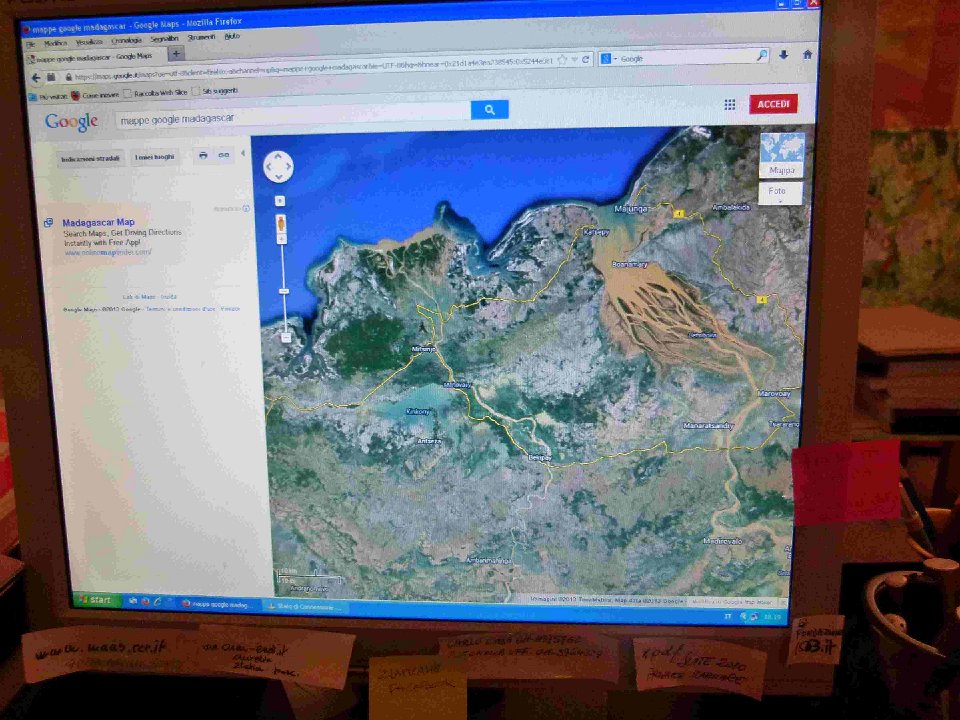Click the Google logo

71,122
